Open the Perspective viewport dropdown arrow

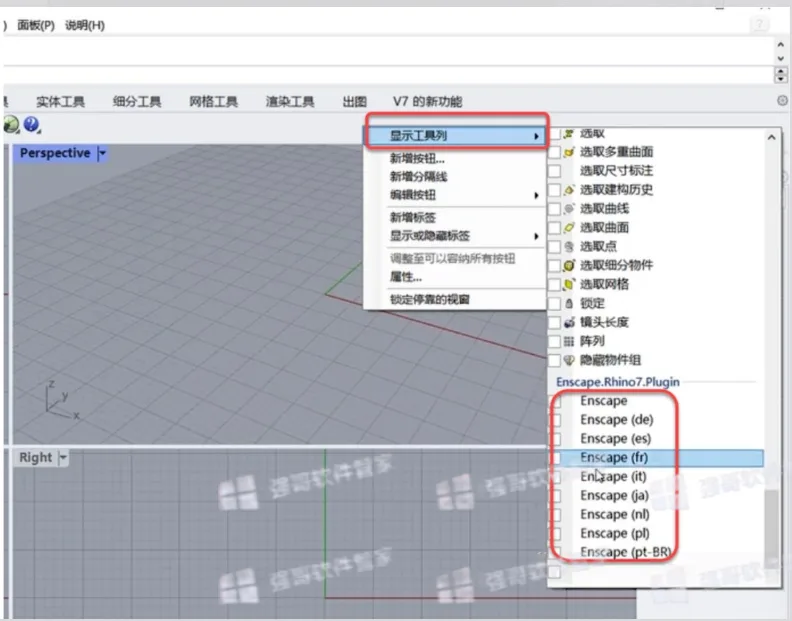(x=103, y=153)
